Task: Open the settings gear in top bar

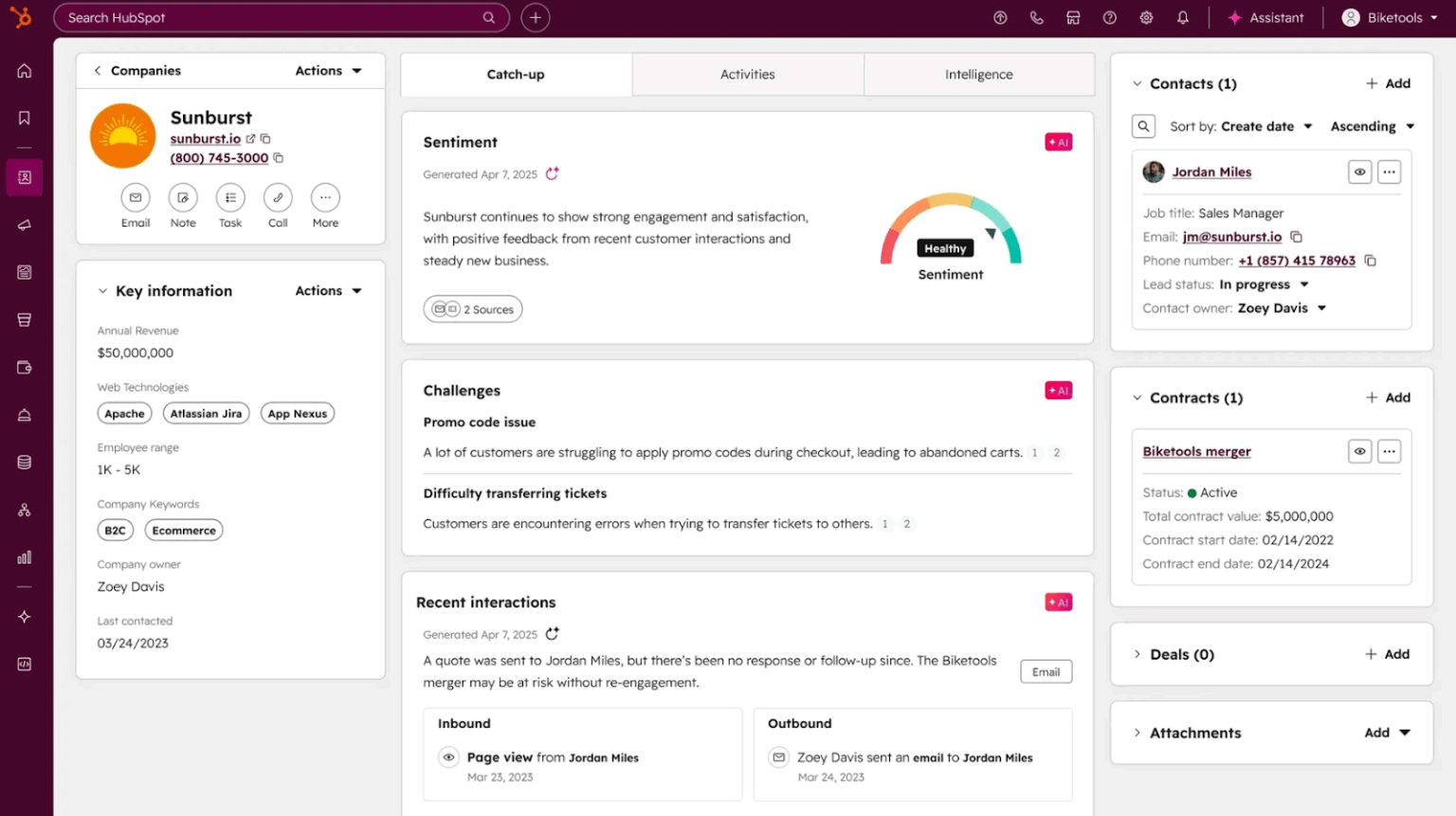Action: 1146,18
